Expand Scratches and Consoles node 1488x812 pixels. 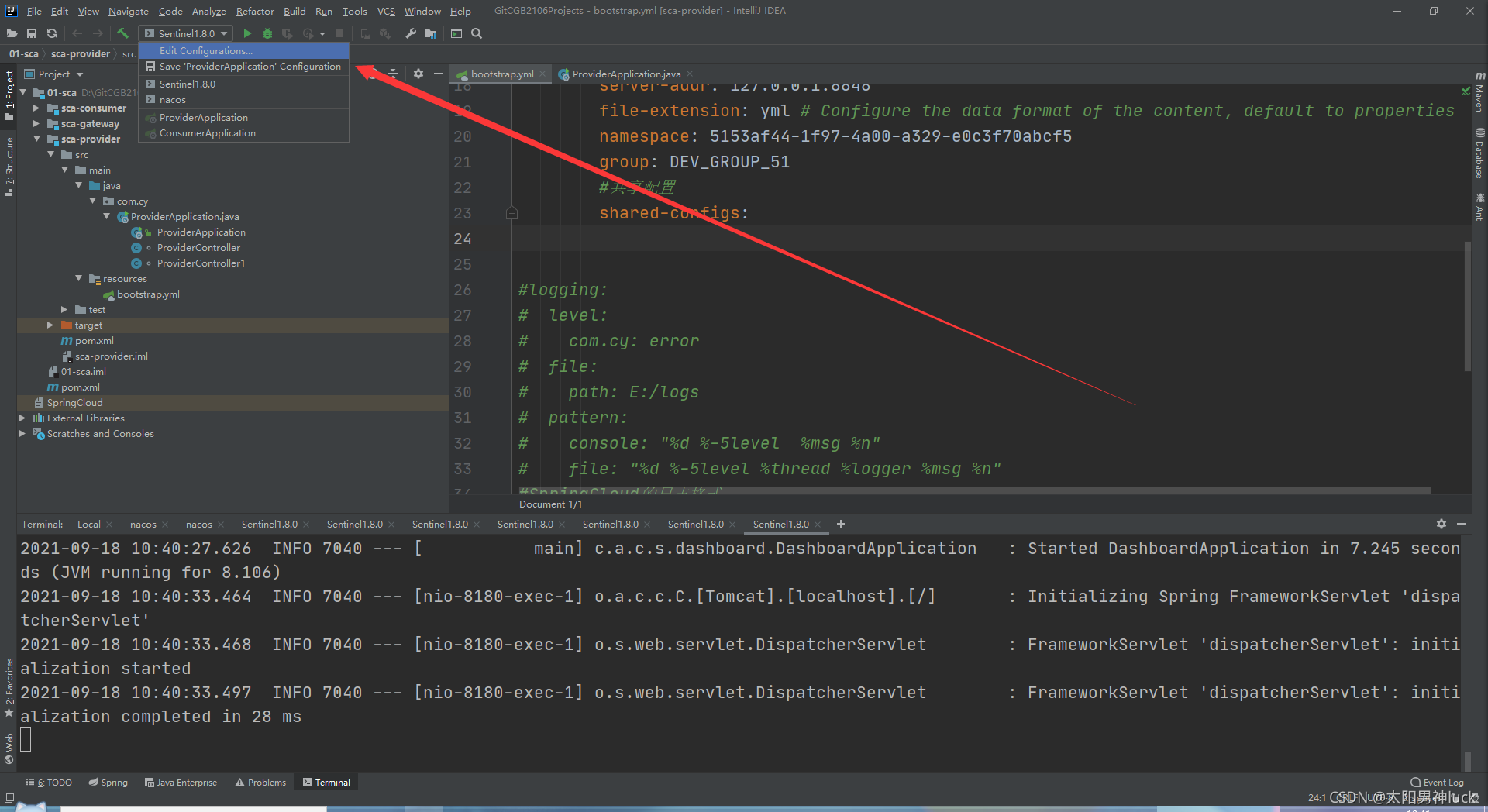22,434
